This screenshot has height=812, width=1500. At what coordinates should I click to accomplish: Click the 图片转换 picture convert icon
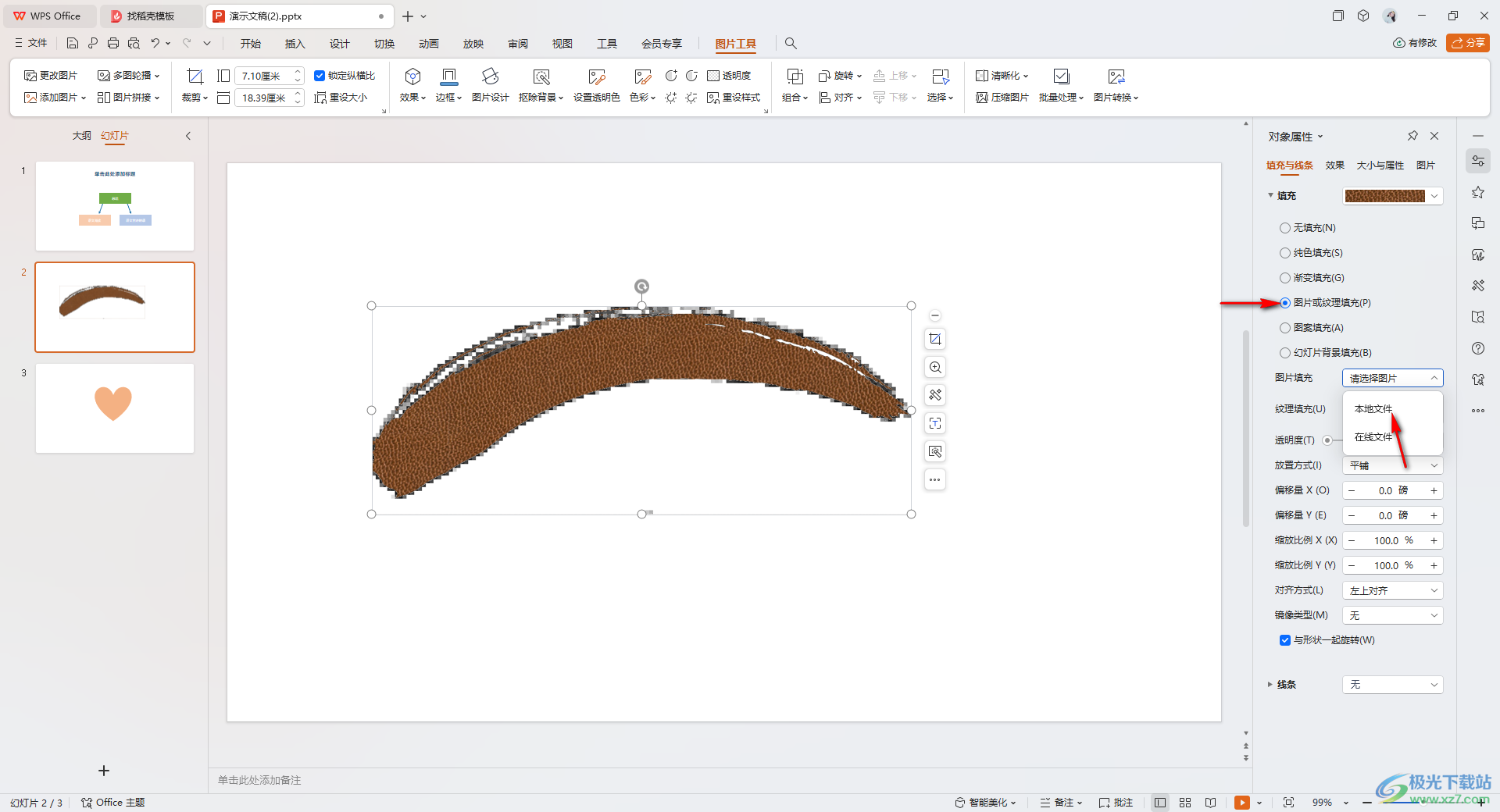click(x=1116, y=76)
